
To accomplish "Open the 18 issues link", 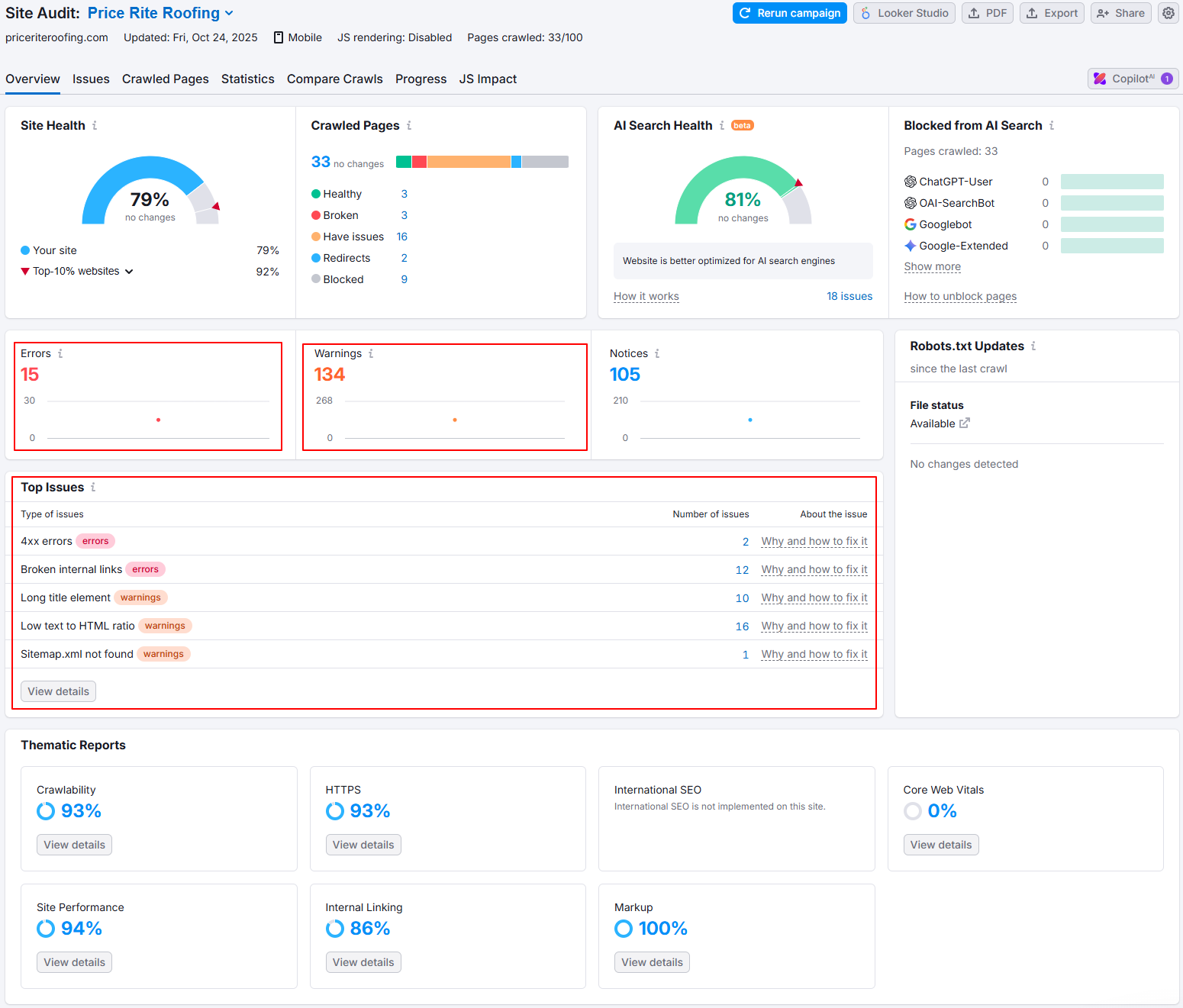I will coord(849,296).
